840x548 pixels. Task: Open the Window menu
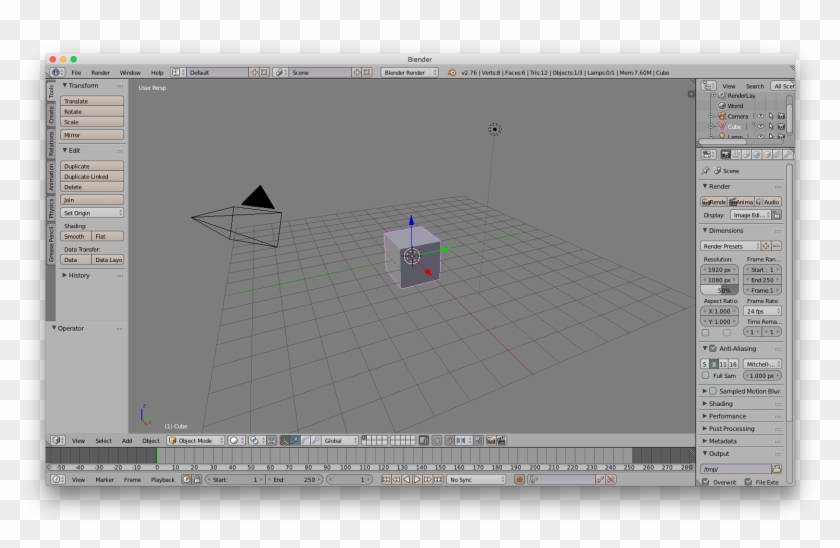coord(130,72)
